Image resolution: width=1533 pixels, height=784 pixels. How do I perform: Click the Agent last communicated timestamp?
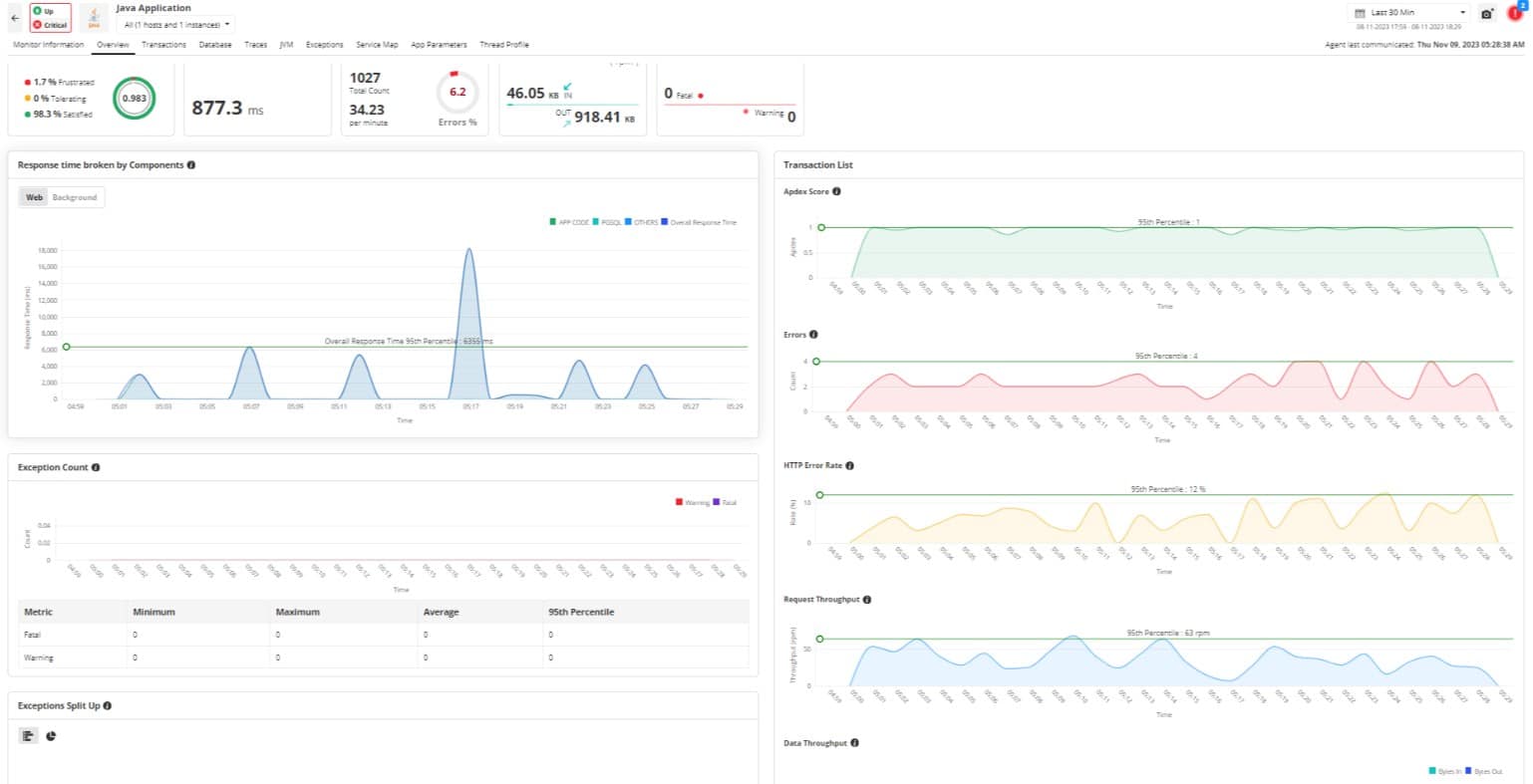pos(1424,45)
